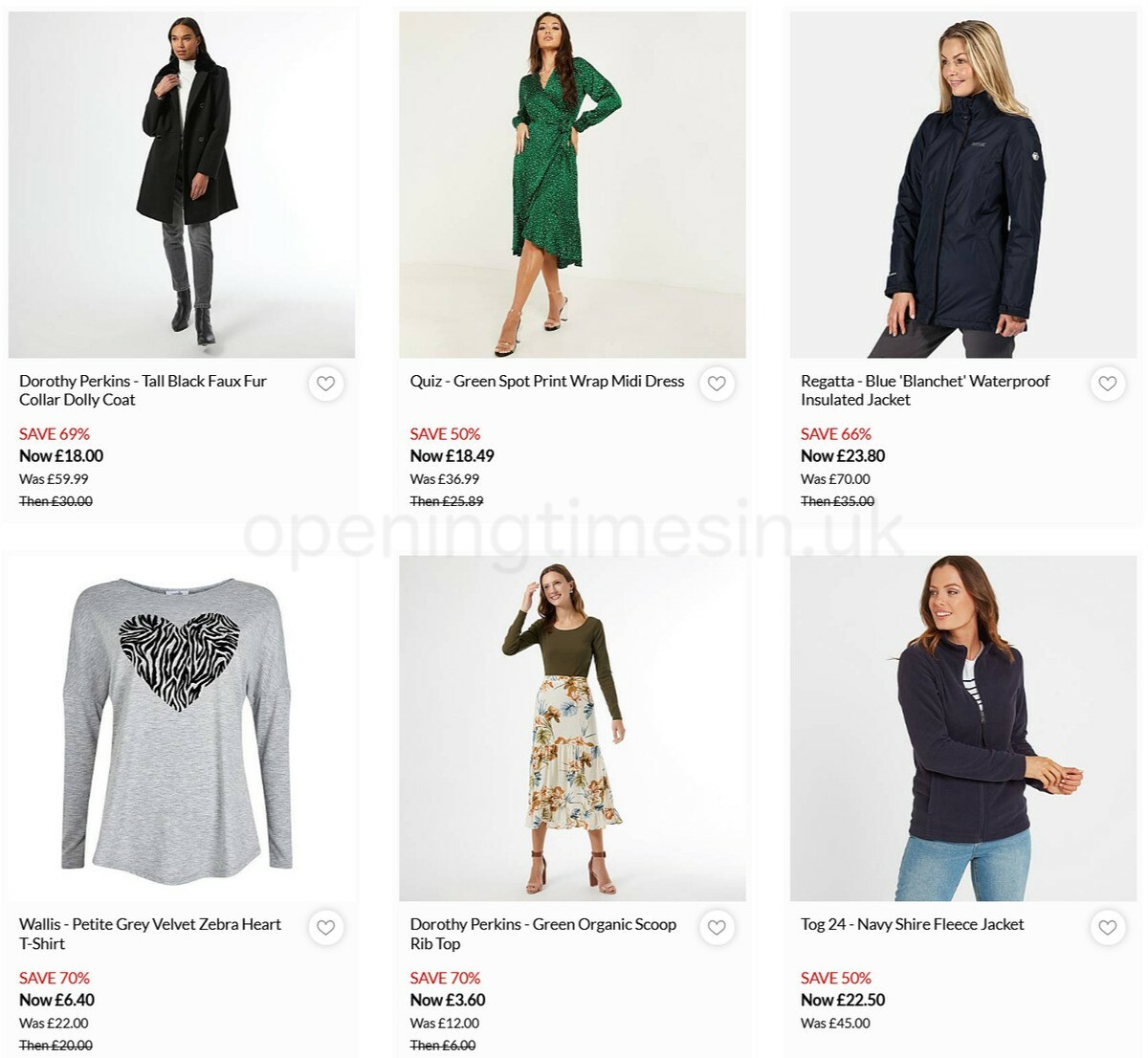This screenshot has height=1058, width=1148.
Task: Toggle wishlist heart on the Tog 24 Fleece Jacket
Action: [x=1108, y=927]
